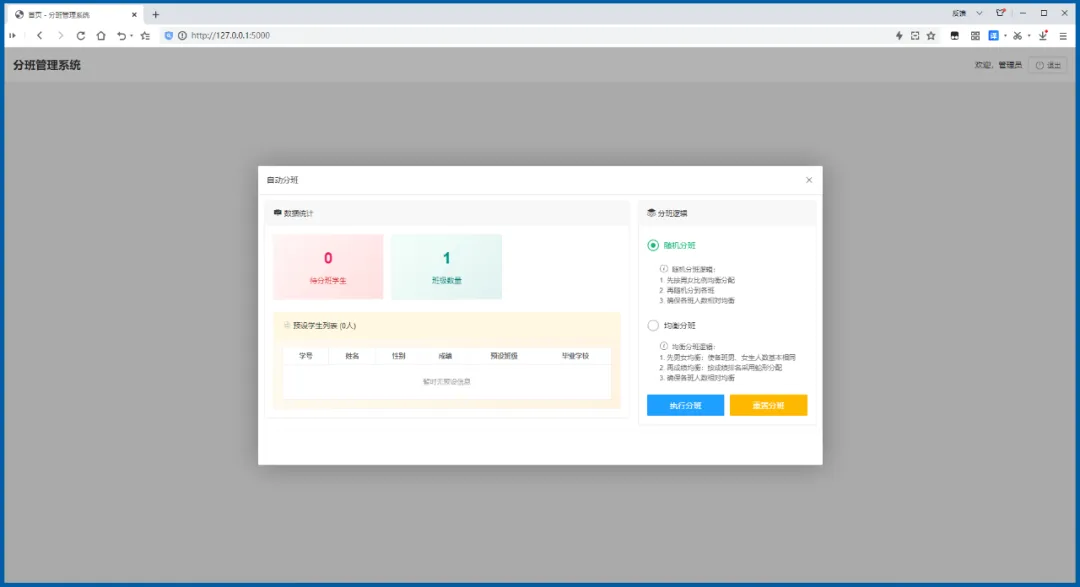This screenshot has height=587, width=1080.
Task: Expand the title bar chevron dropdown
Action: pos(979,13)
